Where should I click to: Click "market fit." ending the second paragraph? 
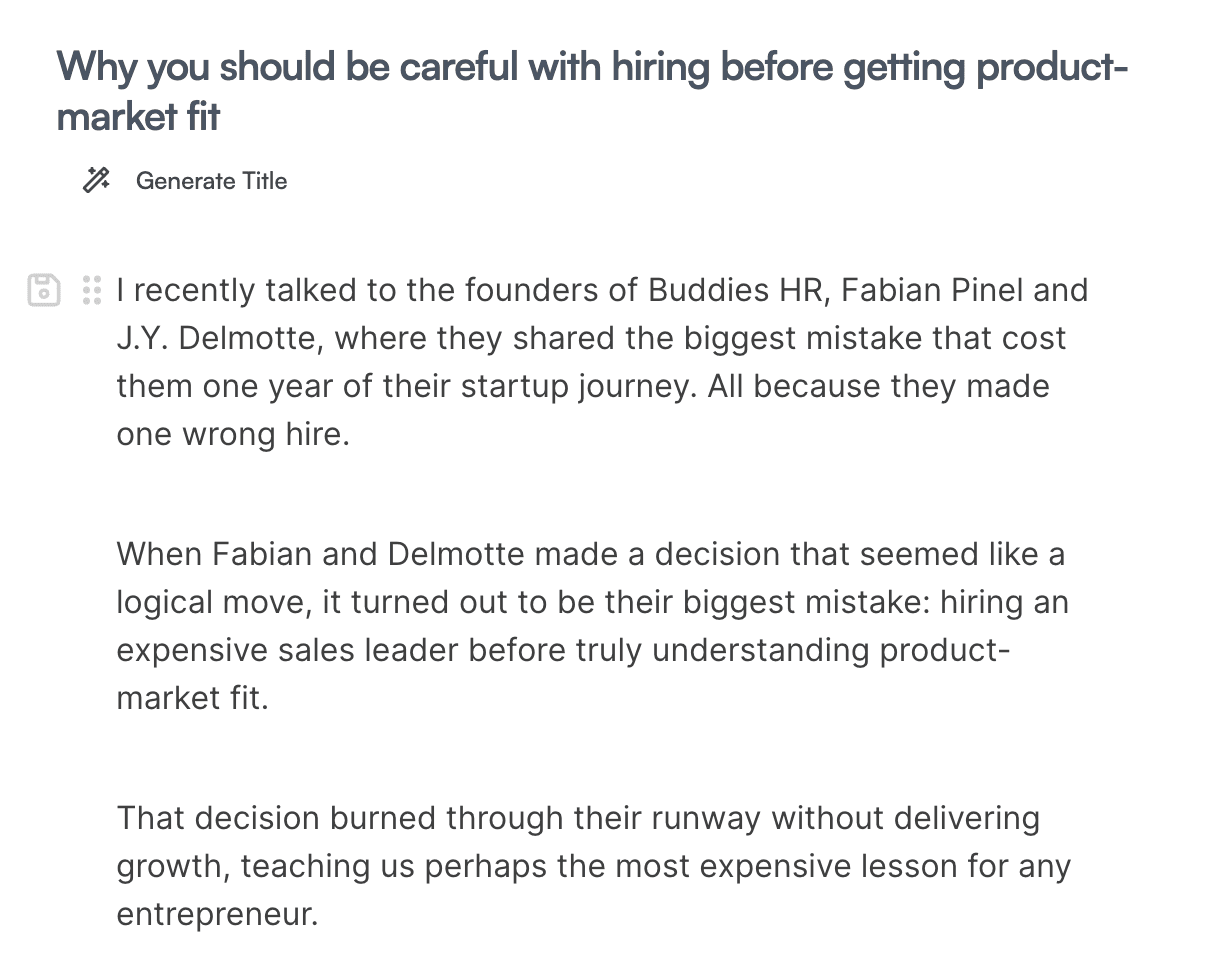[x=192, y=698]
